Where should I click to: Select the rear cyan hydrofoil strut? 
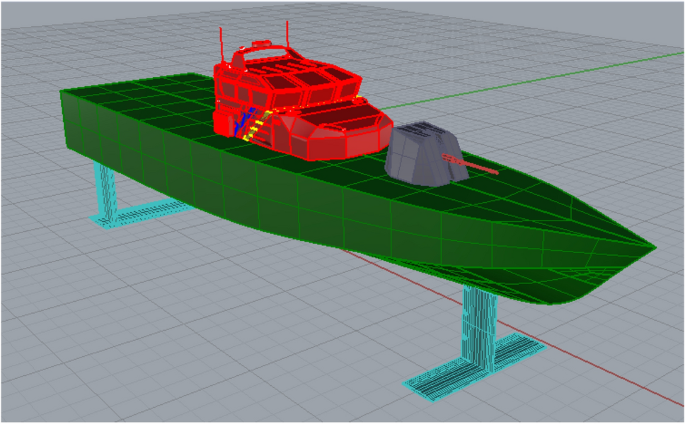coord(106,187)
